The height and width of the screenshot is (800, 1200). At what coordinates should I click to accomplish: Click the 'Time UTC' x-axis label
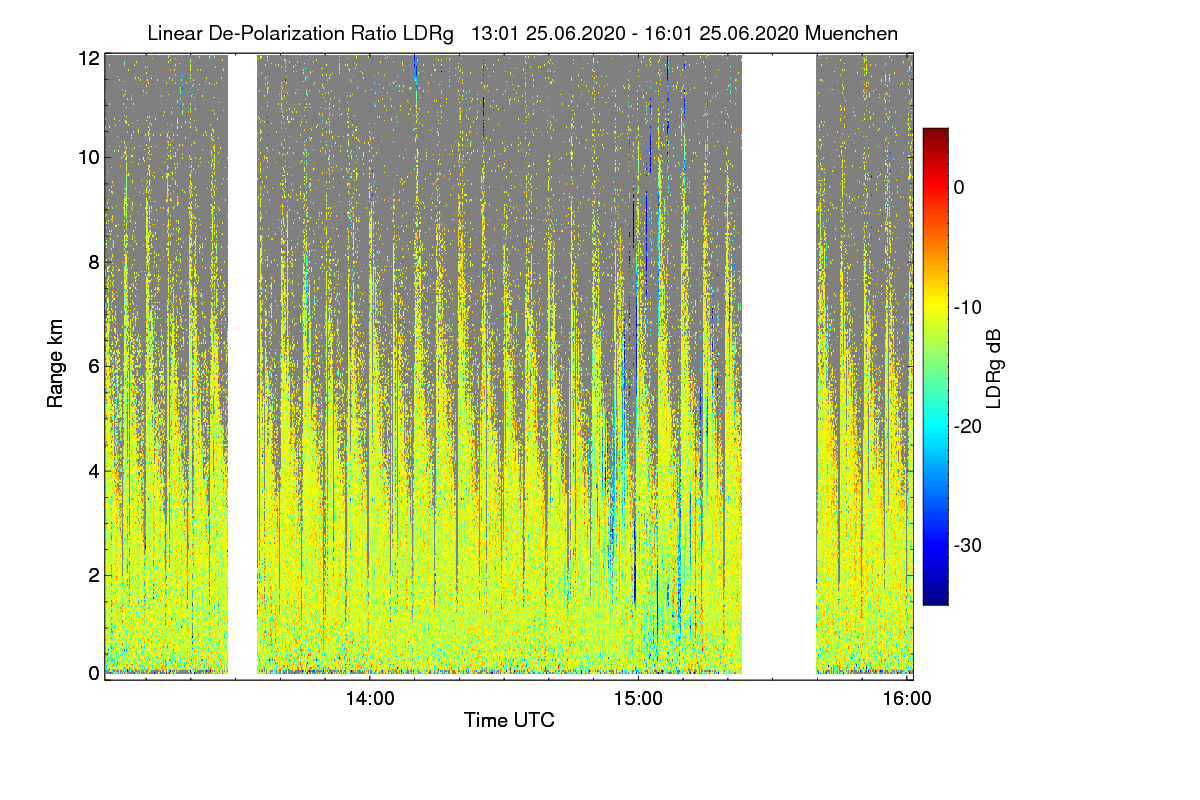(x=509, y=720)
